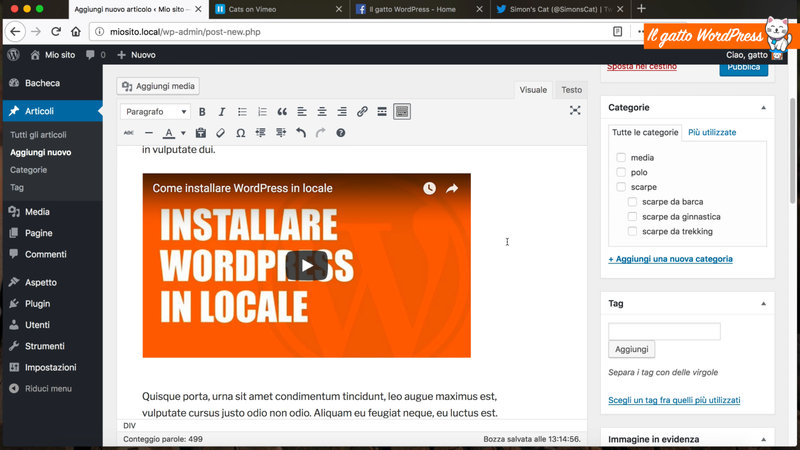Collapse the Categorie panel
This screenshot has height=450, width=800.
click(763, 108)
